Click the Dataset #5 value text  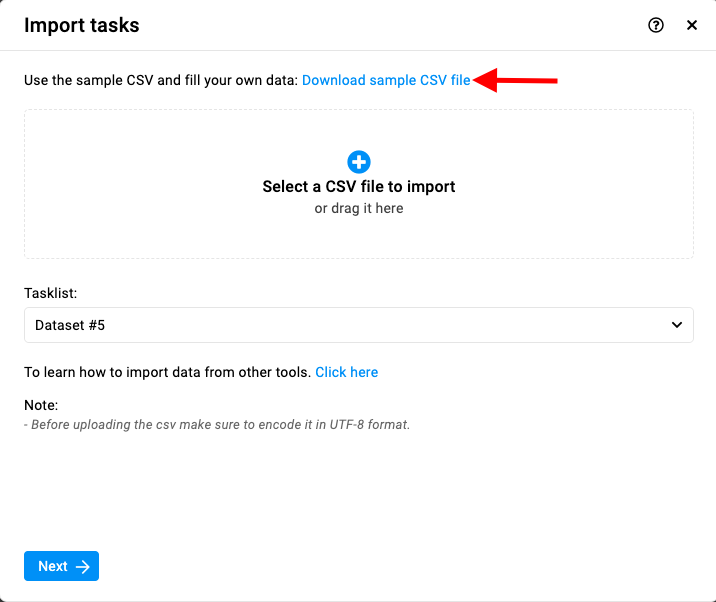(70, 325)
